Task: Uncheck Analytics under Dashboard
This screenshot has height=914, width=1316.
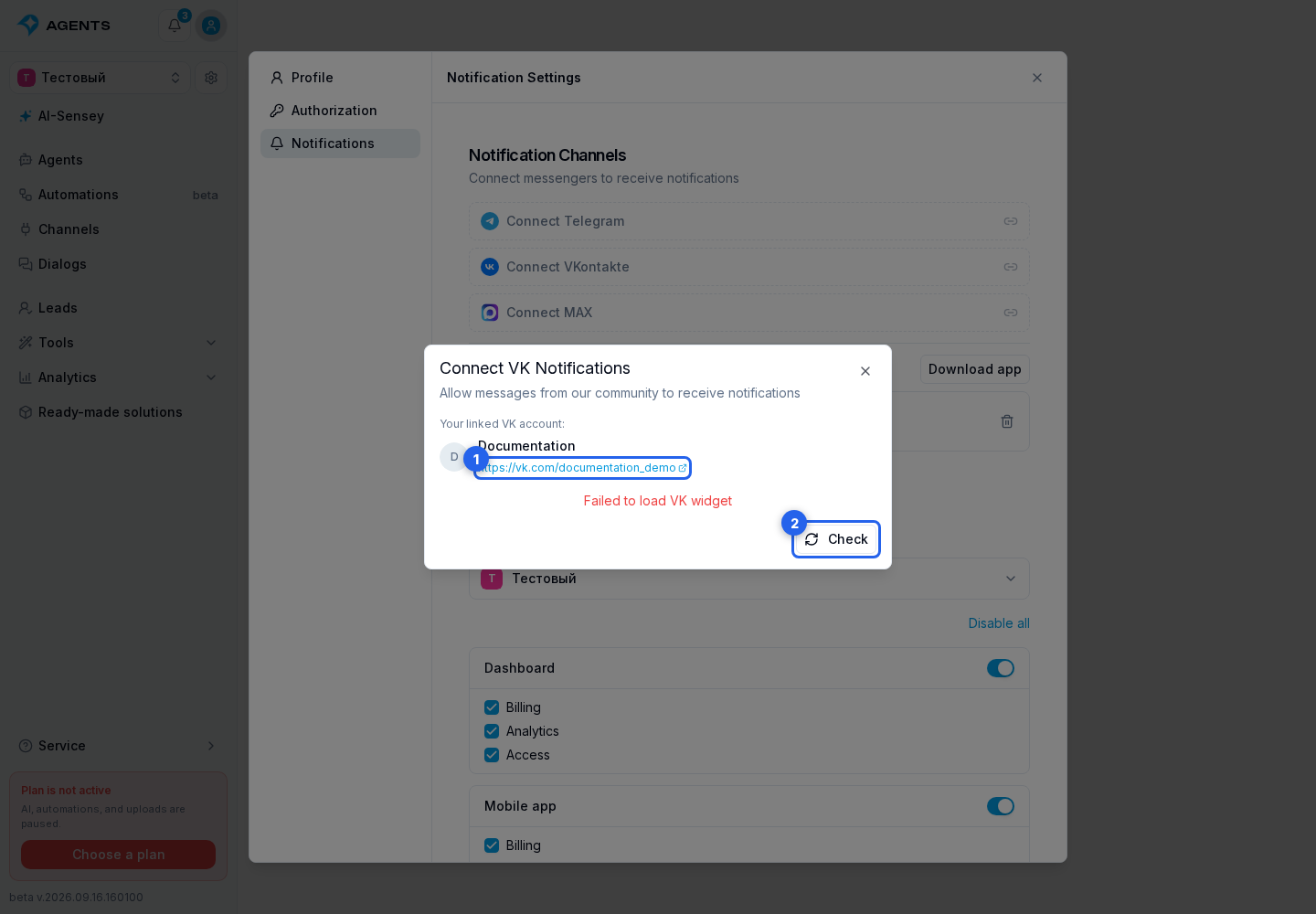Action: coord(492,731)
